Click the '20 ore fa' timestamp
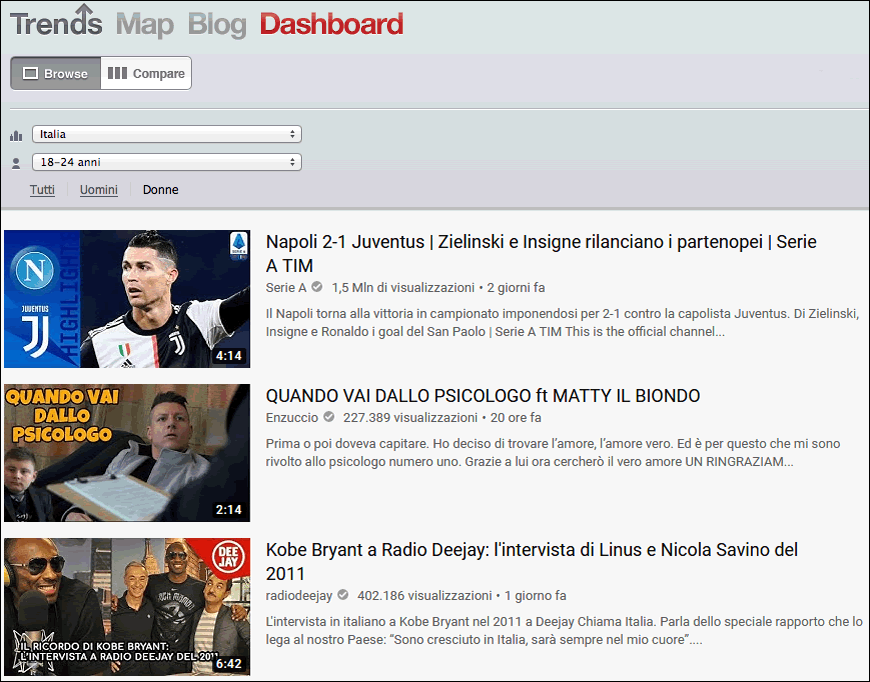870x682 pixels. (x=516, y=417)
